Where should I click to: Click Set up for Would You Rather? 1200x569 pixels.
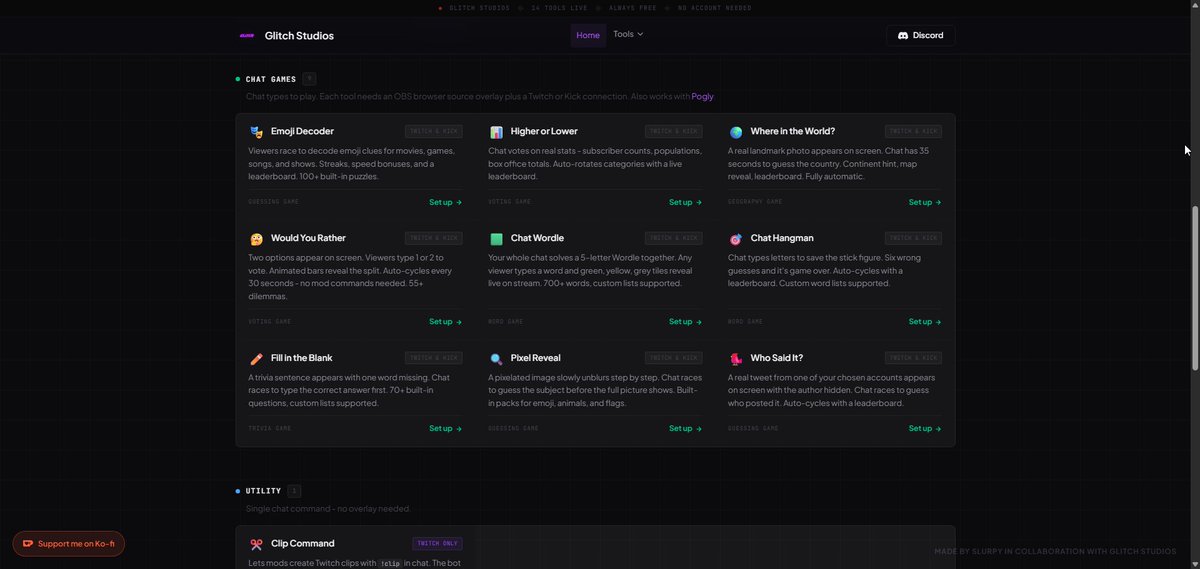coord(445,322)
